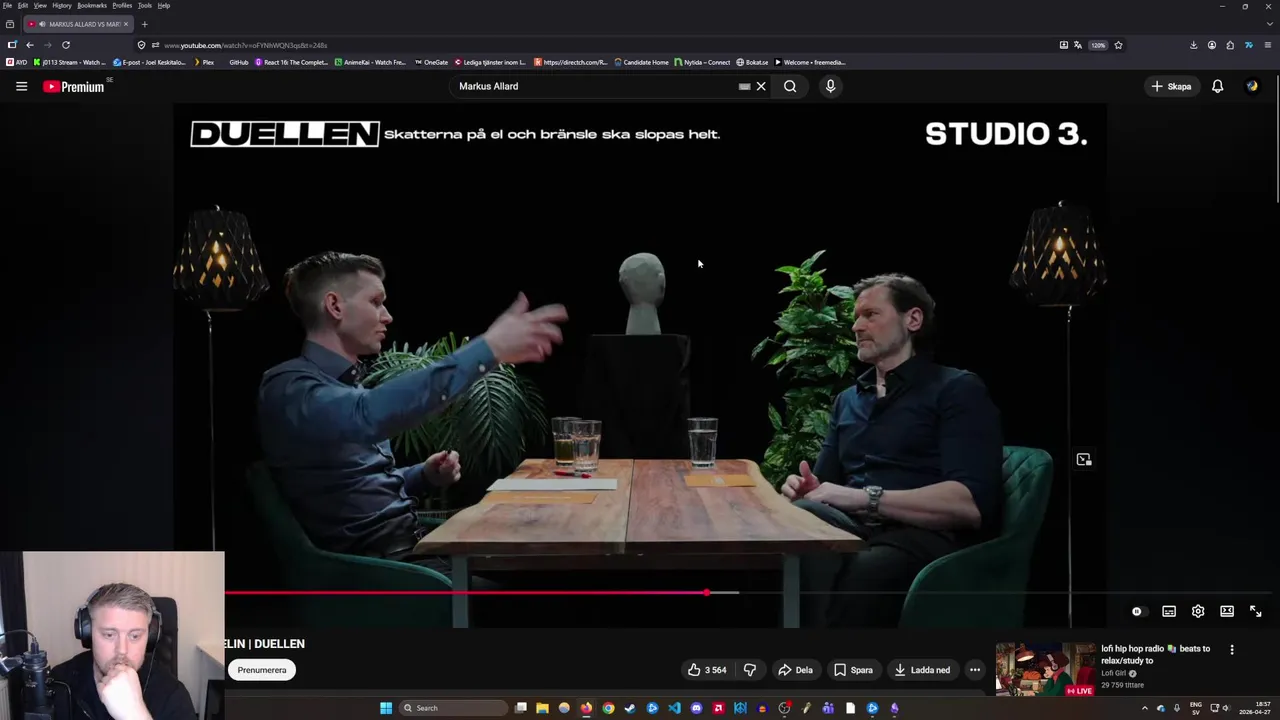The height and width of the screenshot is (720, 1280).
Task: Open the Windows Start menu
Action: click(x=386, y=708)
